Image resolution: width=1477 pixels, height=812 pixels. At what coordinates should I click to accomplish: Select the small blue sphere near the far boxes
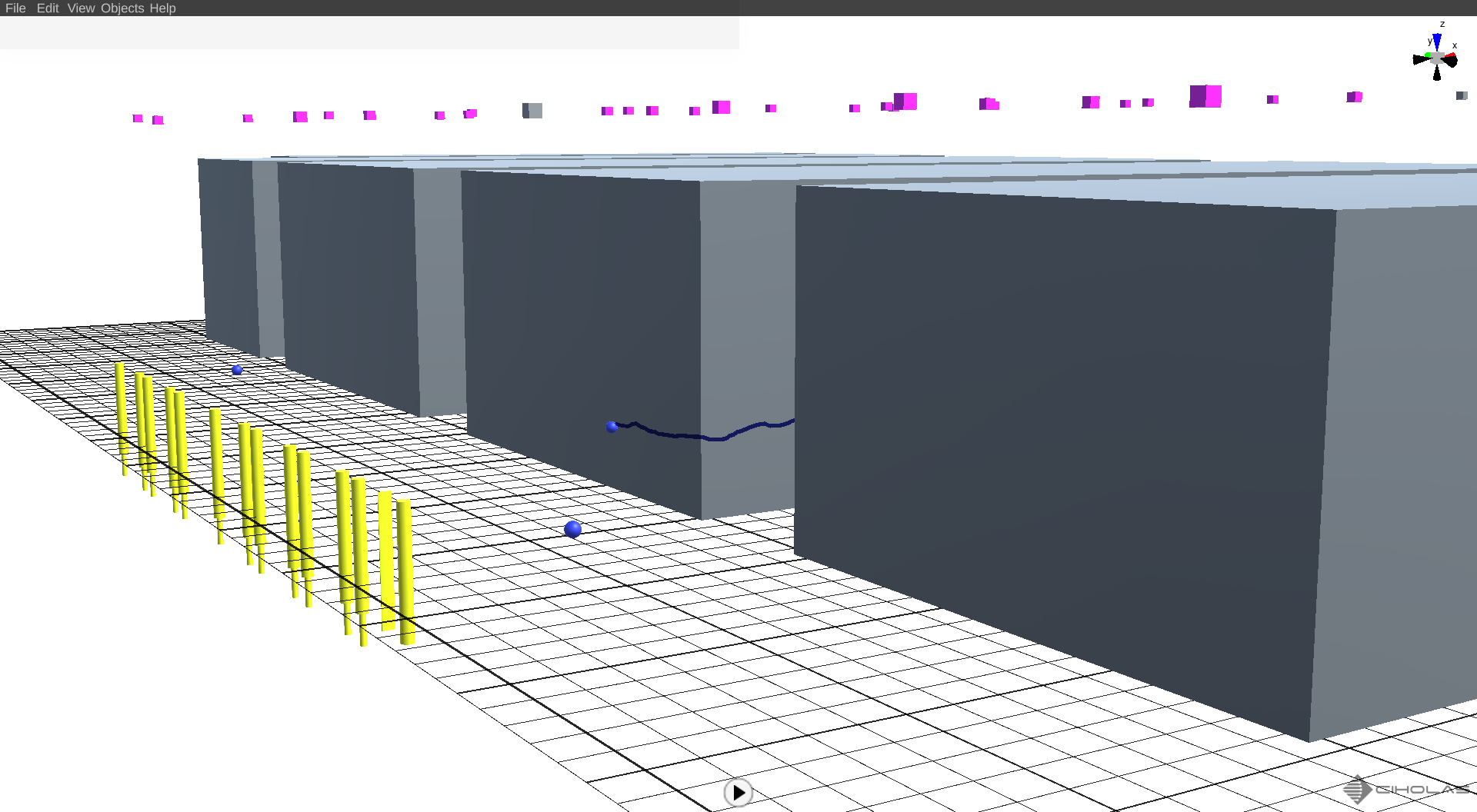coord(237,370)
